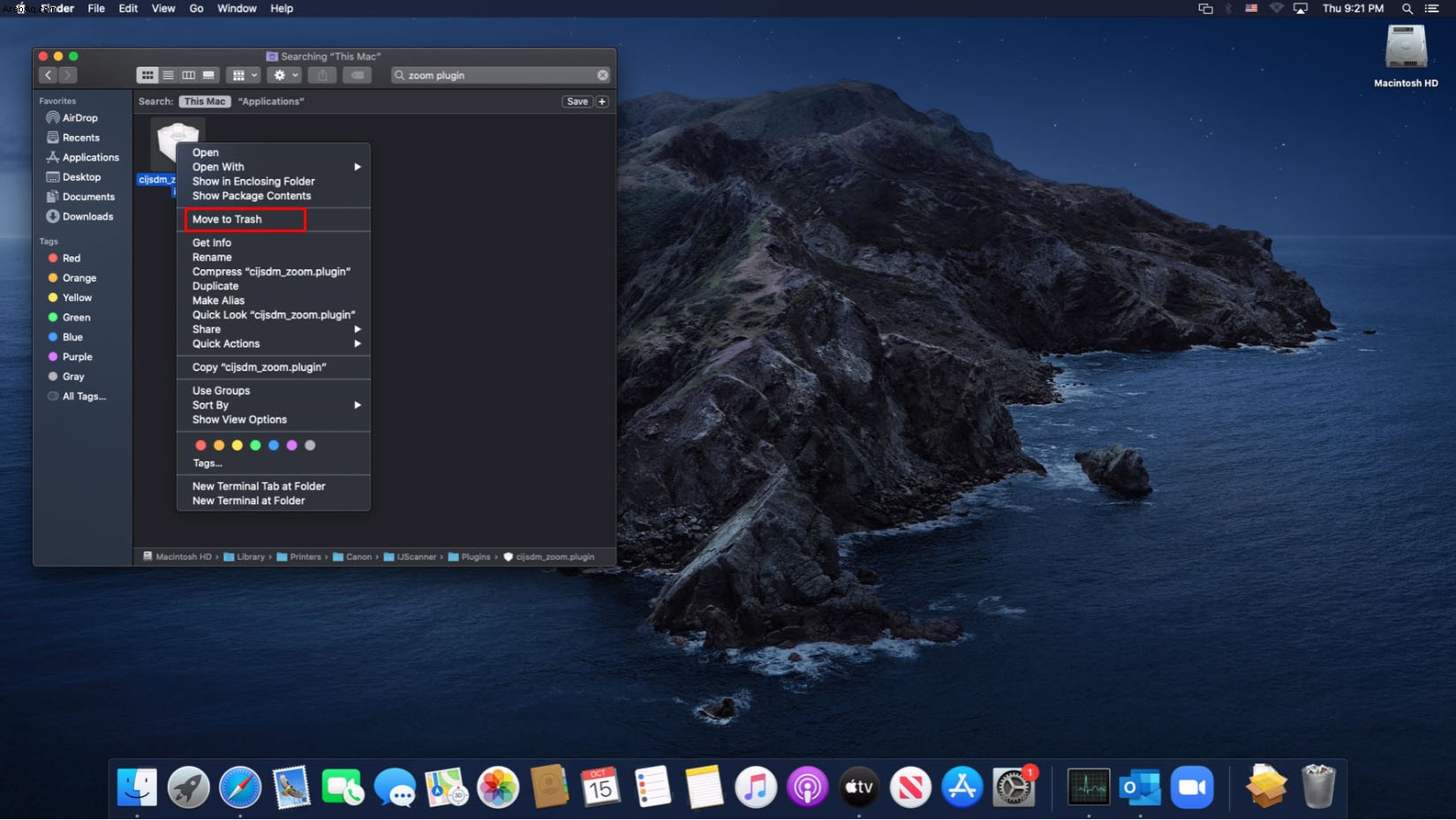Open Zoom app from the Dock
Screen dimensions: 1456x820
click(1192, 787)
